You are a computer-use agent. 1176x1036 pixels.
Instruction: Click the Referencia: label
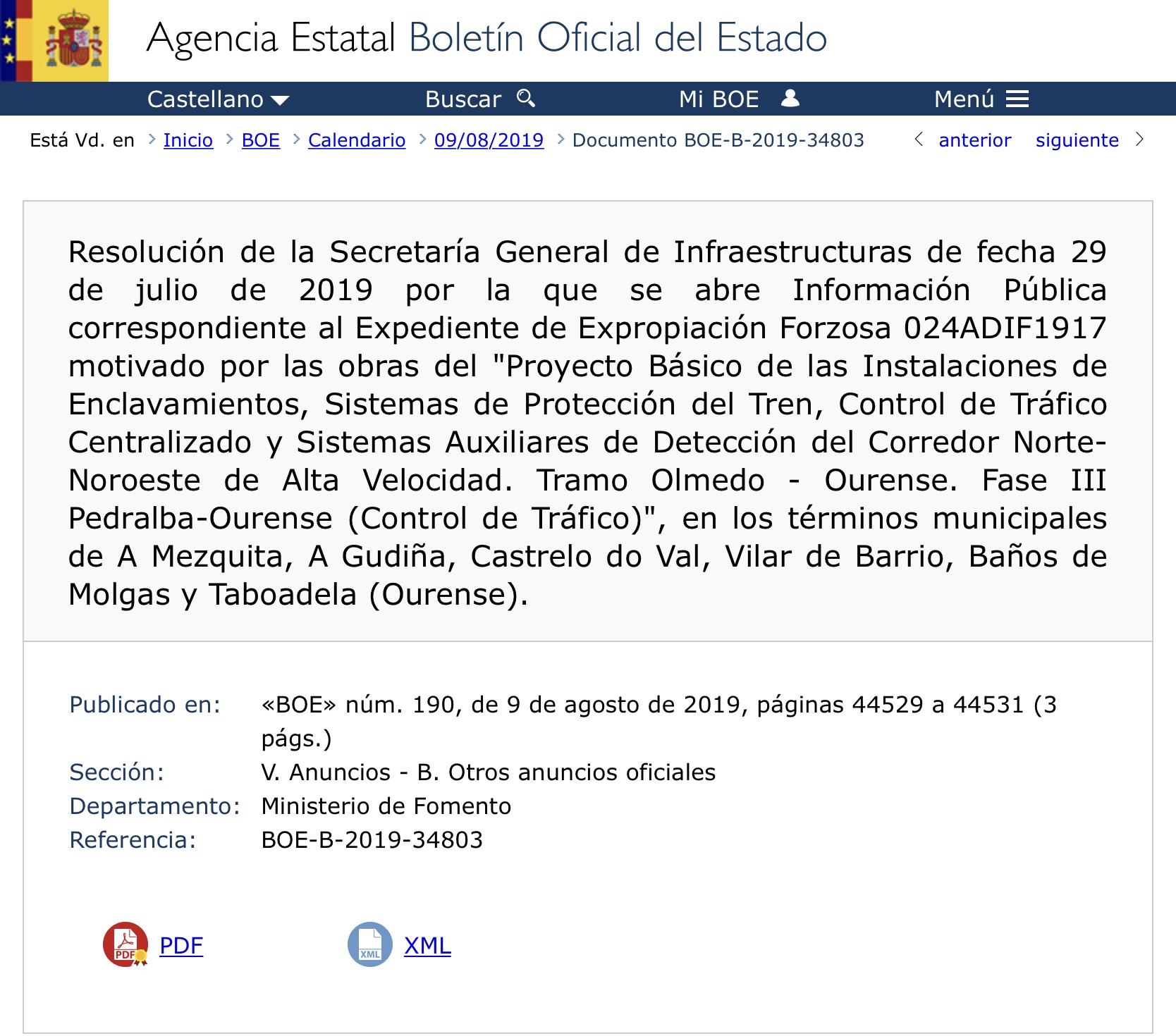pos(133,840)
